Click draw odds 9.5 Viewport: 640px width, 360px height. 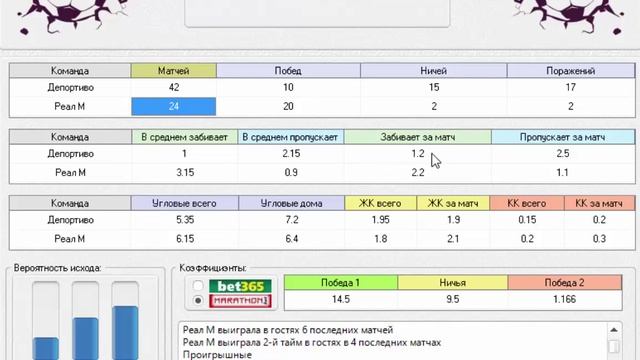pos(453,300)
